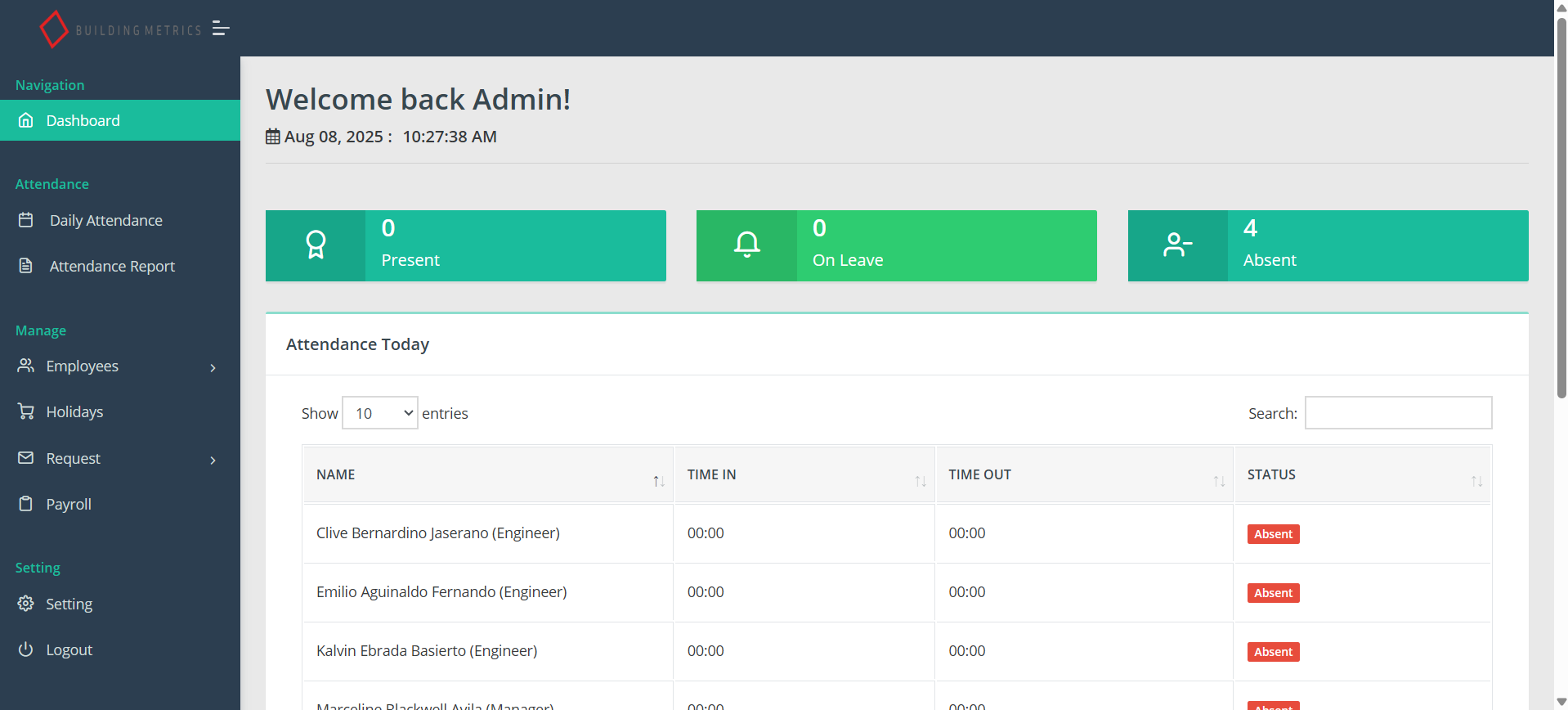
Task: Click the Setting gear icon in sidebar
Action: click(x=26, y=604)
